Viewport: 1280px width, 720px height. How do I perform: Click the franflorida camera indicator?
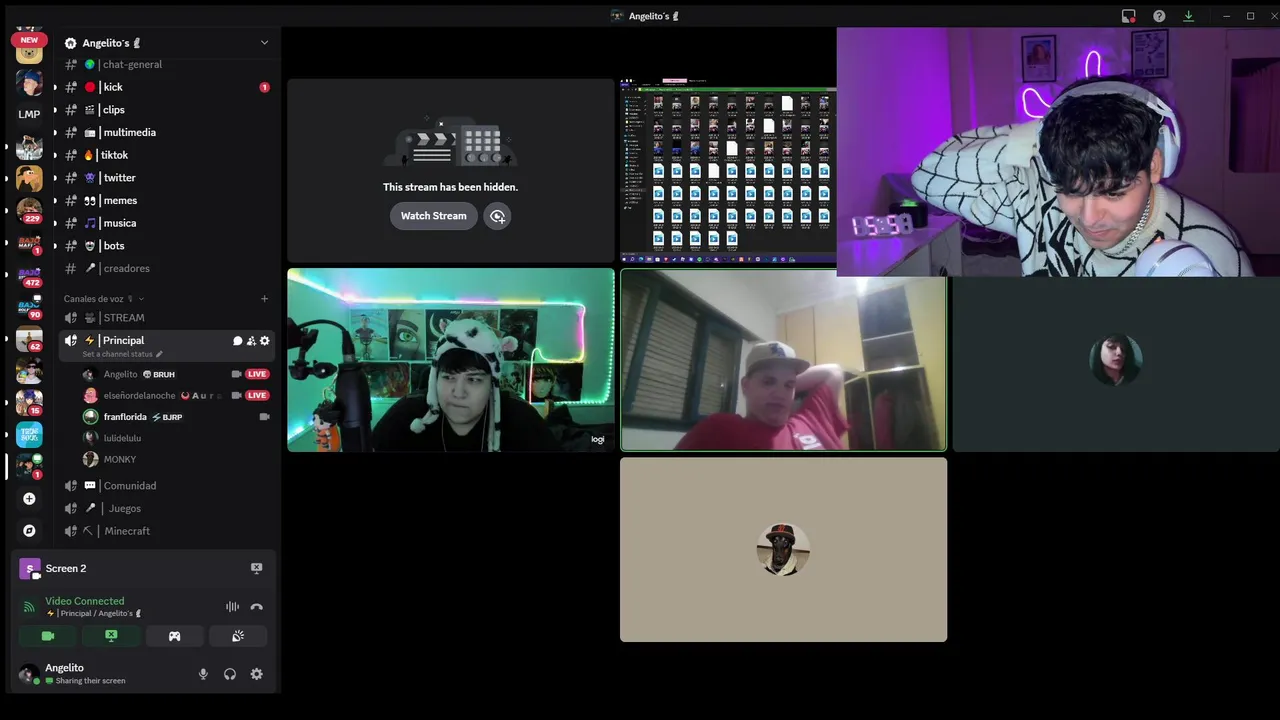click(264, 417)
